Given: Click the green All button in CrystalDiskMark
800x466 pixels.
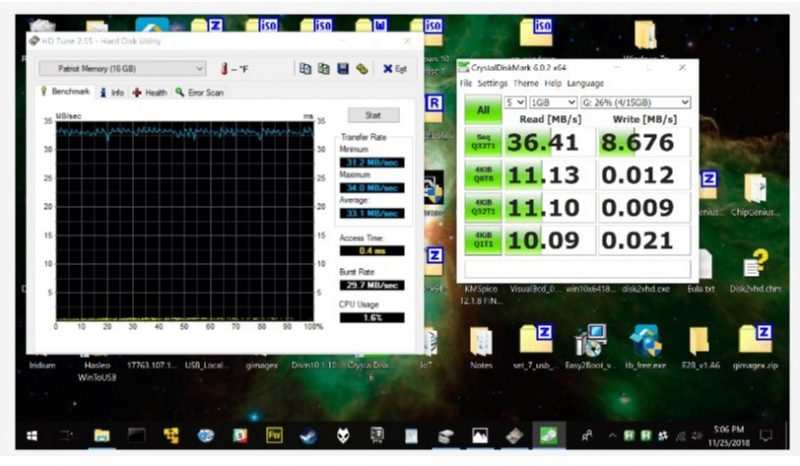Looking at the screenshot, I should tap(483, 109).
